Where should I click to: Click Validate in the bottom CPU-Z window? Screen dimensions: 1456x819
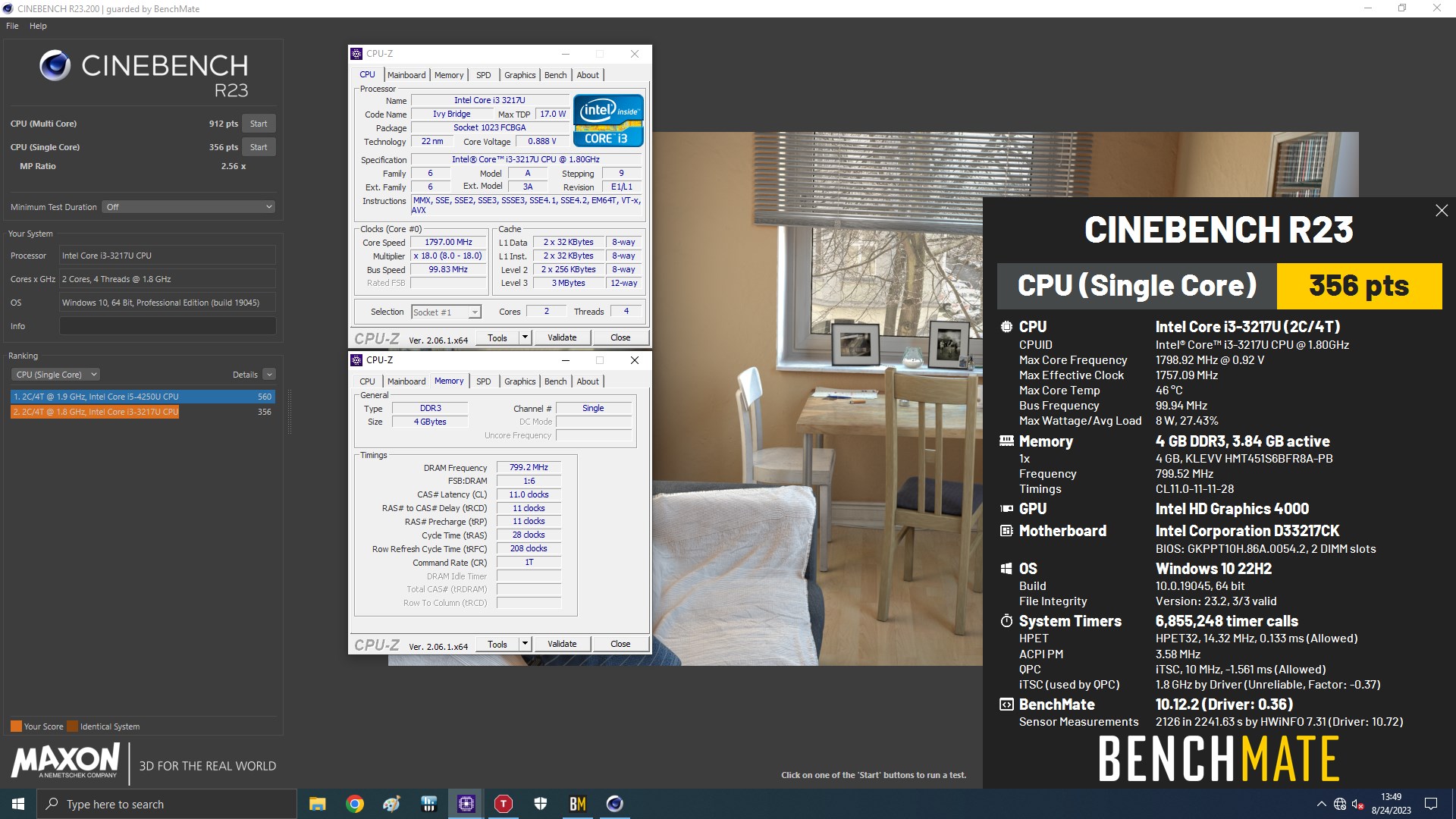562,645
